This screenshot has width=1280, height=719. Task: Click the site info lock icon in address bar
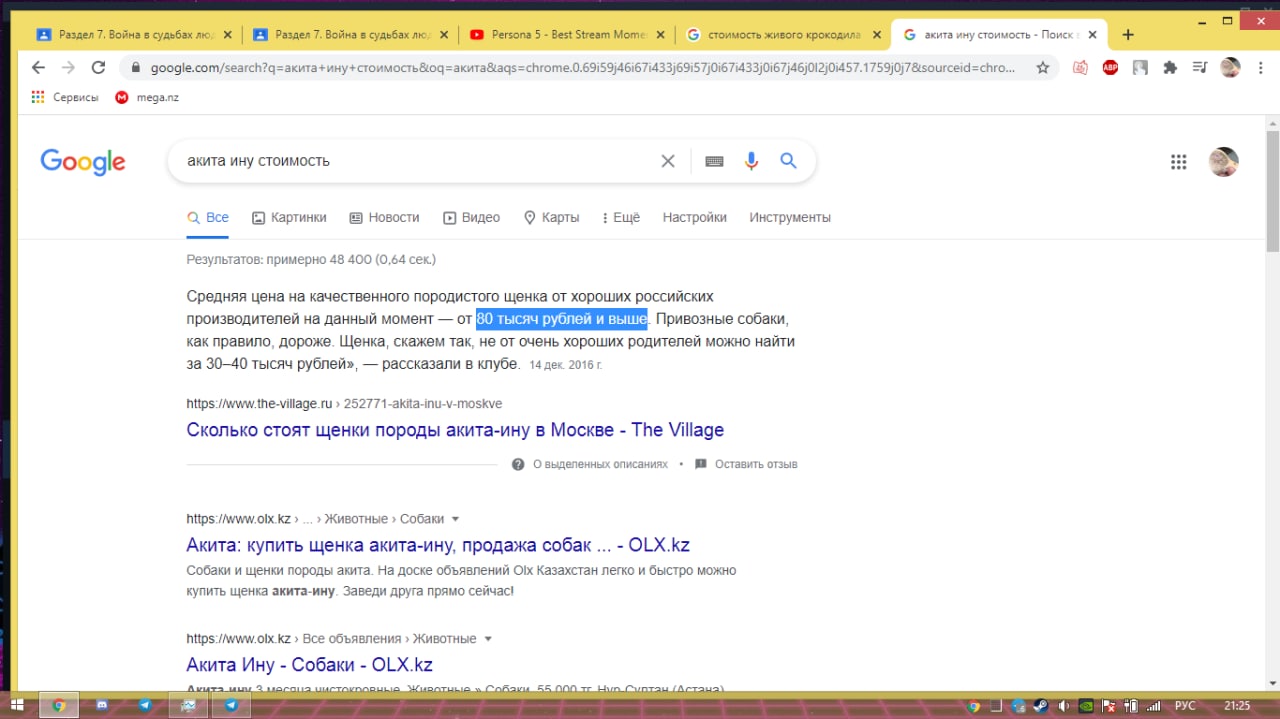134,68
